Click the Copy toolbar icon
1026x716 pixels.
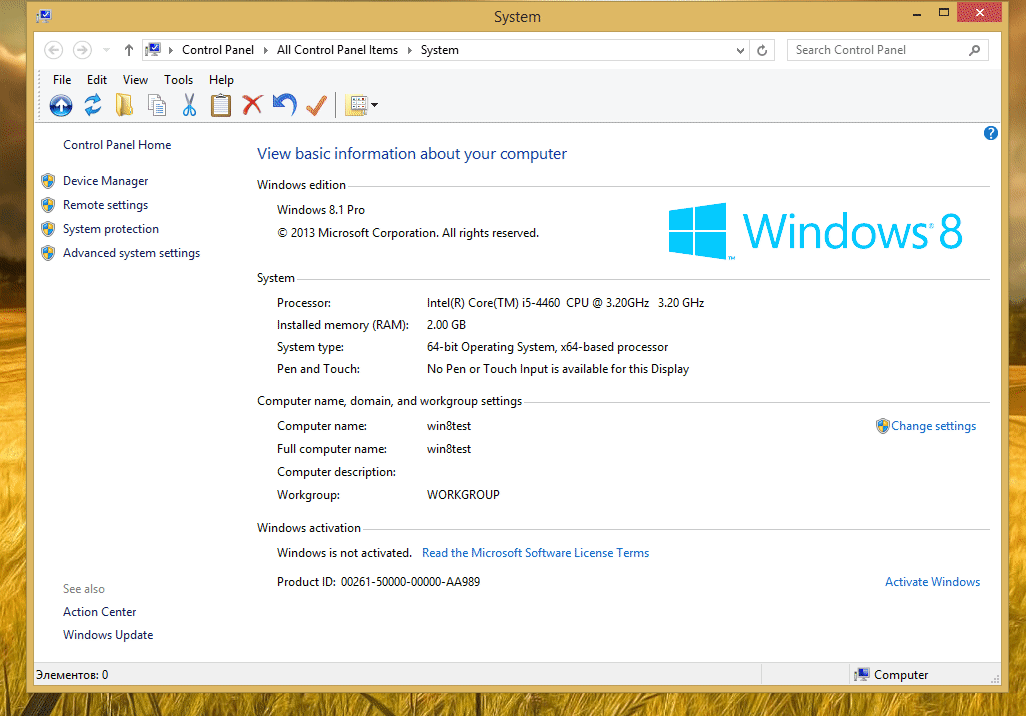coord(156,105)
